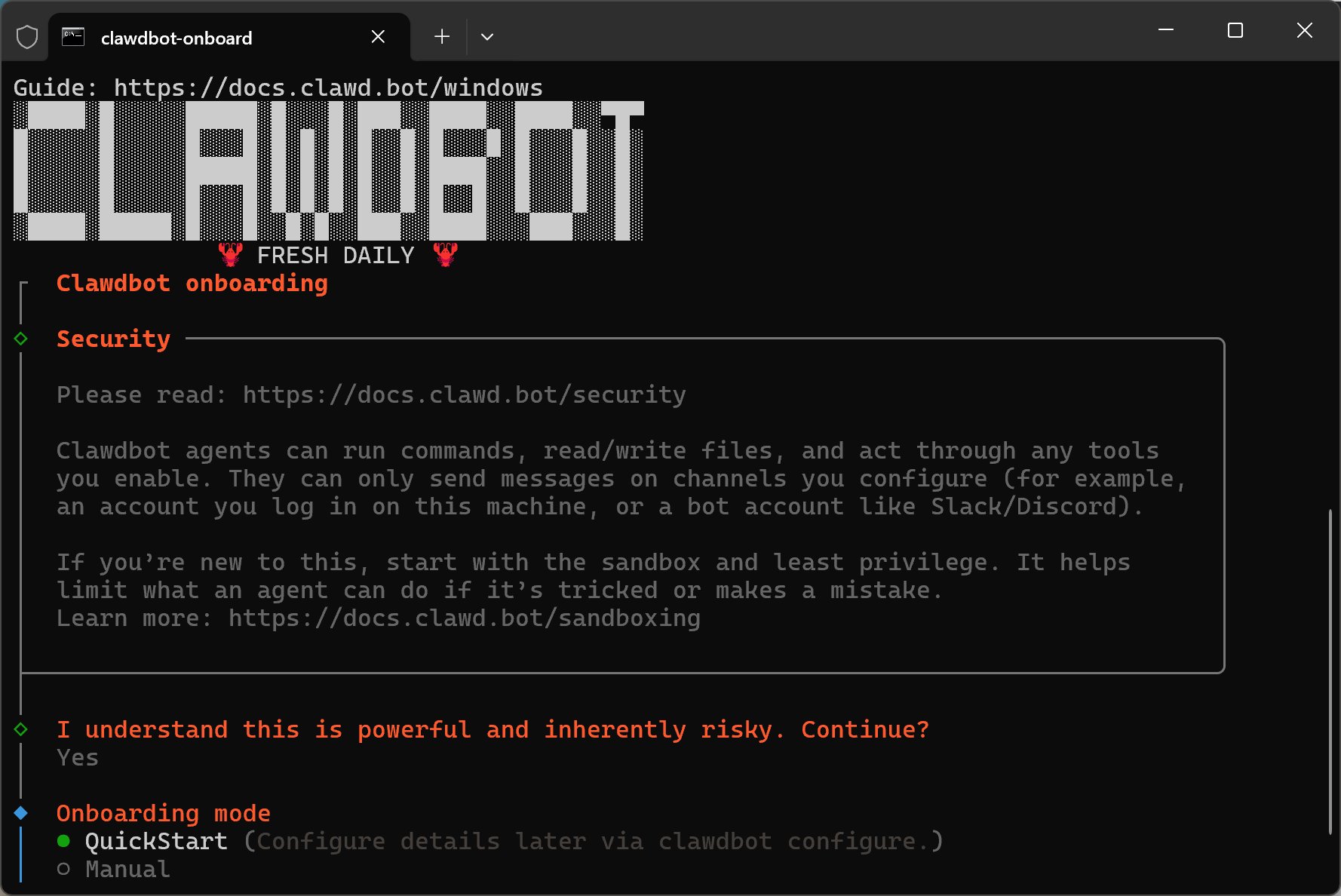Click the terminal icon on clawdbot-onboard tab
This screenshot has height=896, width=1341.
73,37
